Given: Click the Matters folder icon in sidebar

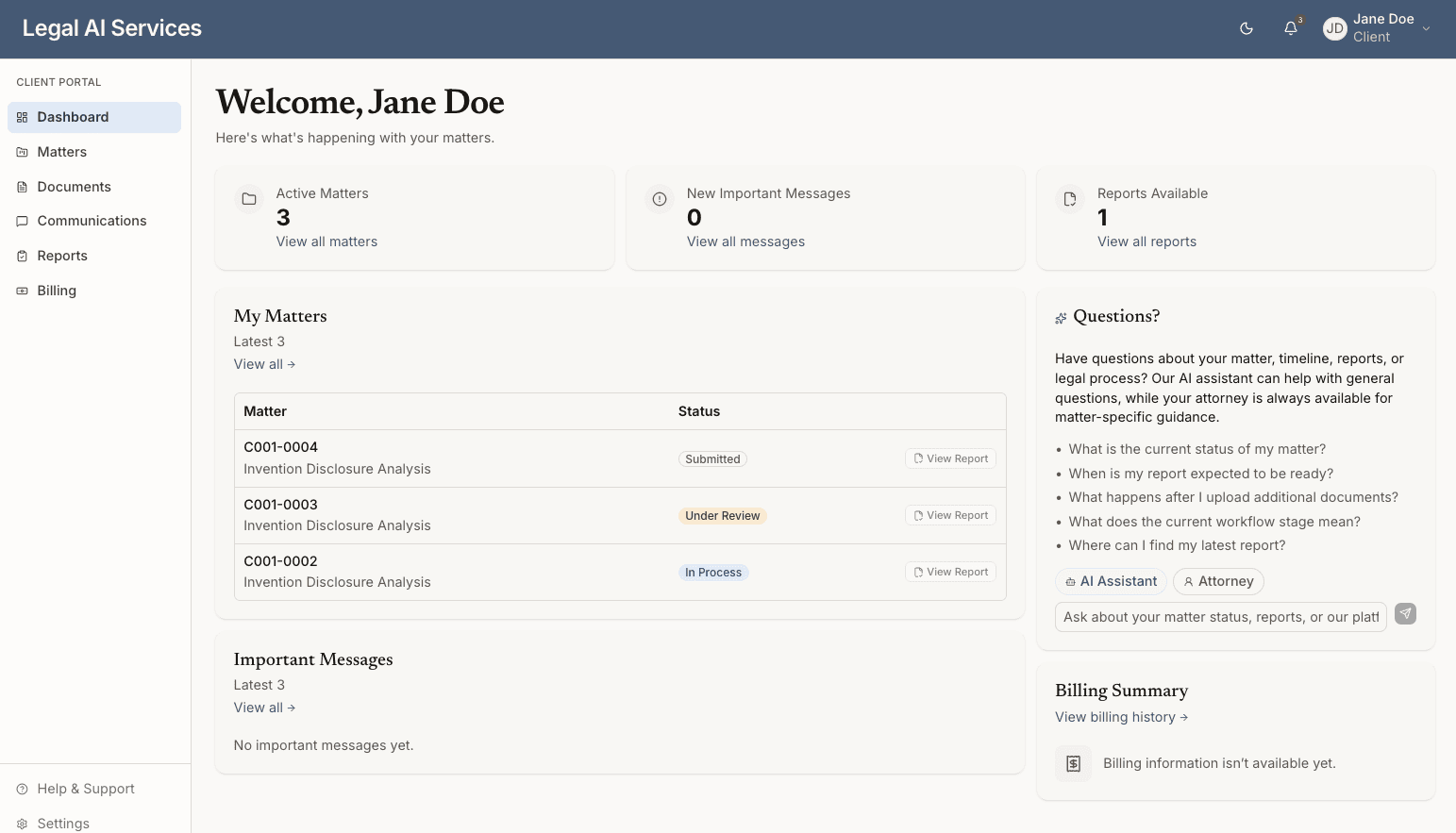Looking at the screenshot, I should point(22,152).
